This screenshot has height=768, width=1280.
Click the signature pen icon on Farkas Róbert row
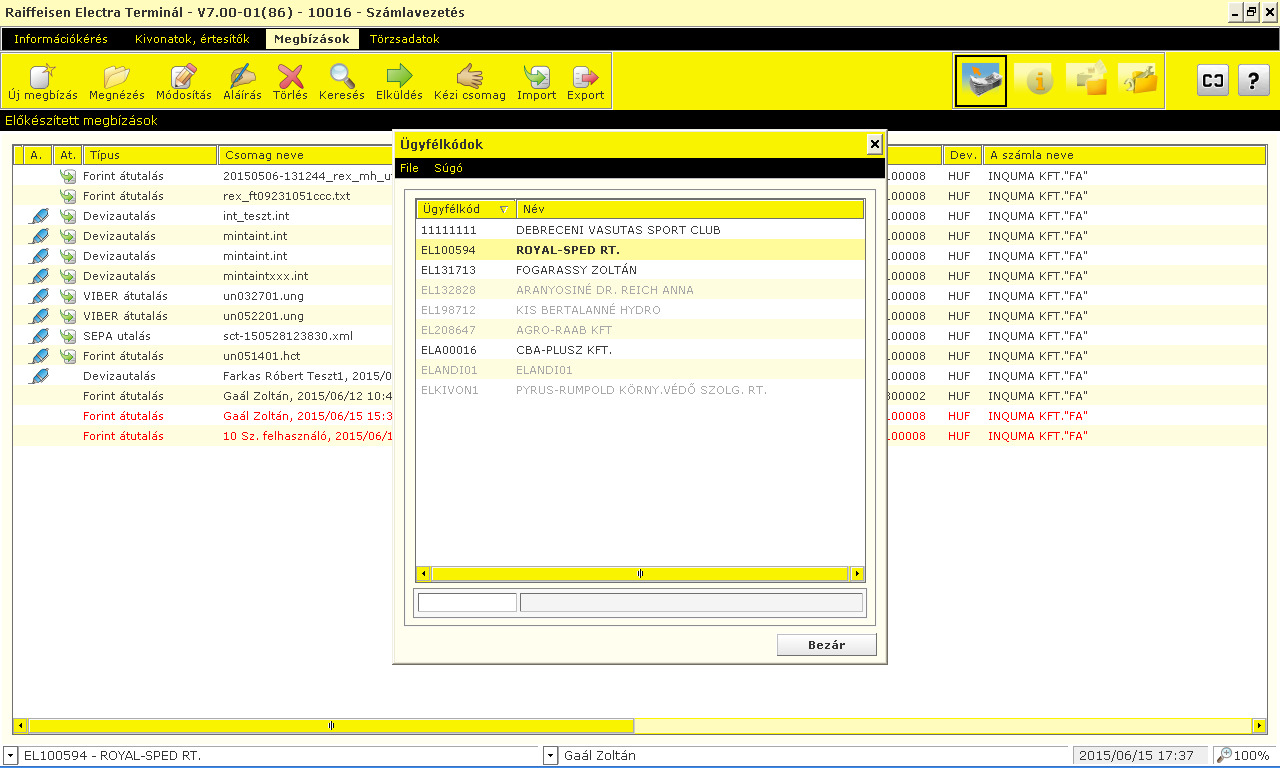39,376
